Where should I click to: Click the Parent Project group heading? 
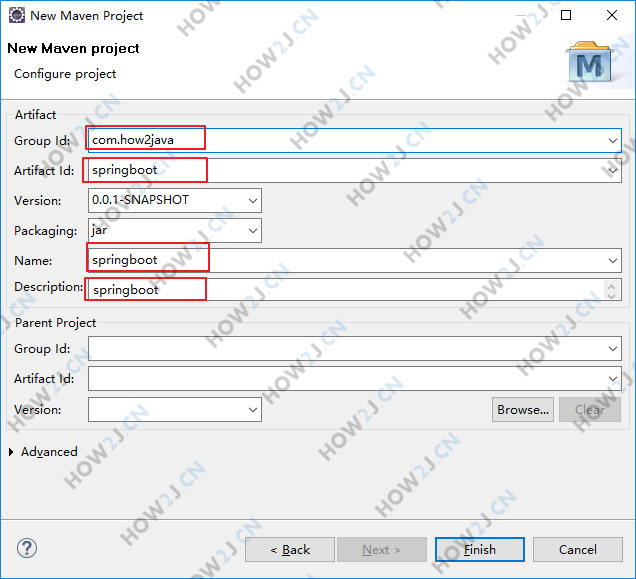tap(55, 323)
